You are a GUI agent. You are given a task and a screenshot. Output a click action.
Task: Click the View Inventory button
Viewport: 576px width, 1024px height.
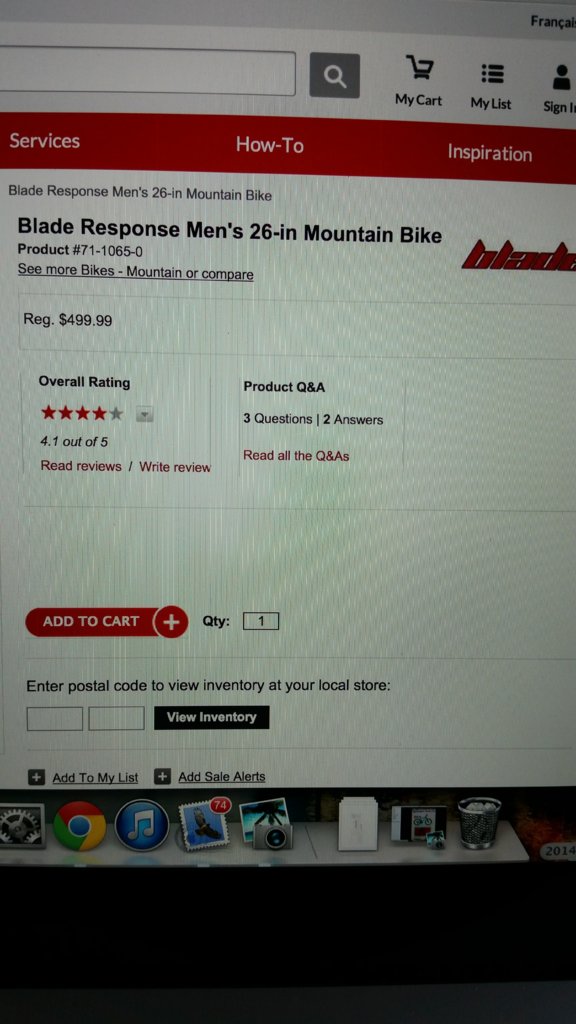pyautogui.click(x=212, y=717)
